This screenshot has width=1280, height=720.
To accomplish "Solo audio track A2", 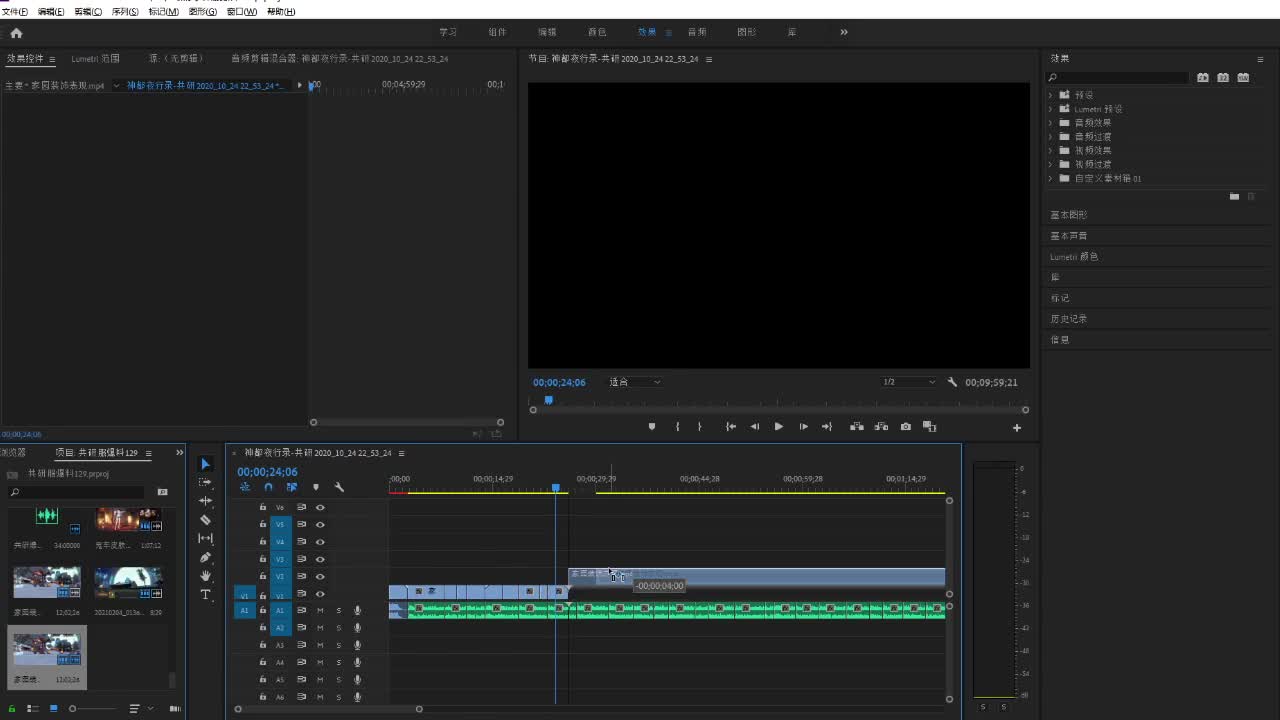I will [338, 628].
